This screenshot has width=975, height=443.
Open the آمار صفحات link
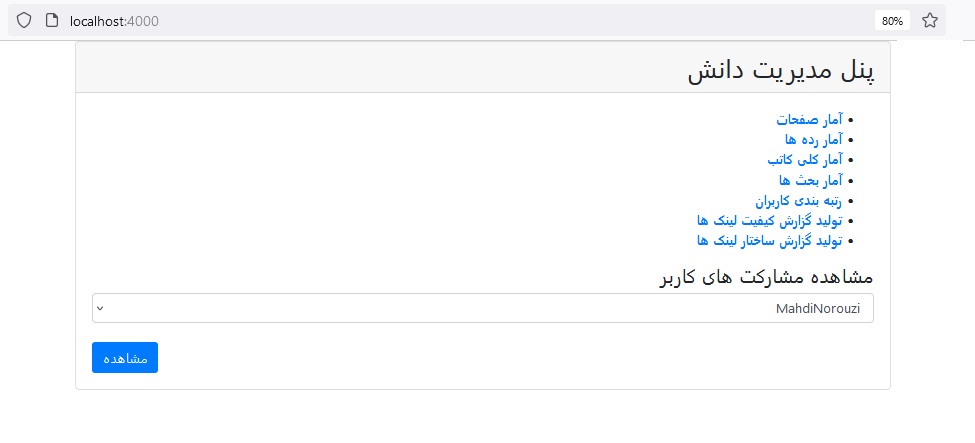coord(809,119)
